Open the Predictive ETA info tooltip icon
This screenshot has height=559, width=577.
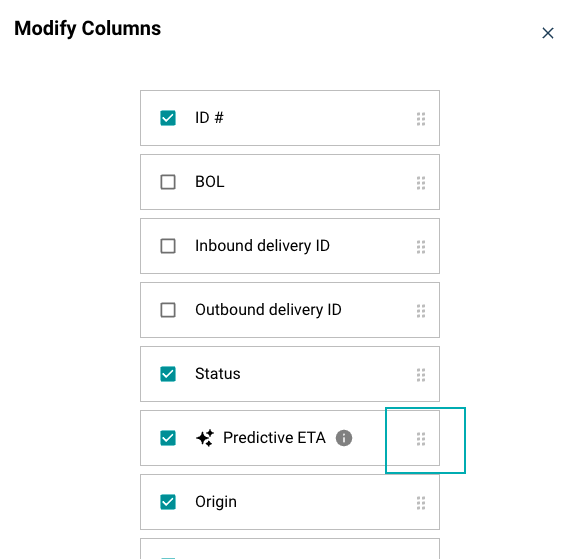coord(344,438)
